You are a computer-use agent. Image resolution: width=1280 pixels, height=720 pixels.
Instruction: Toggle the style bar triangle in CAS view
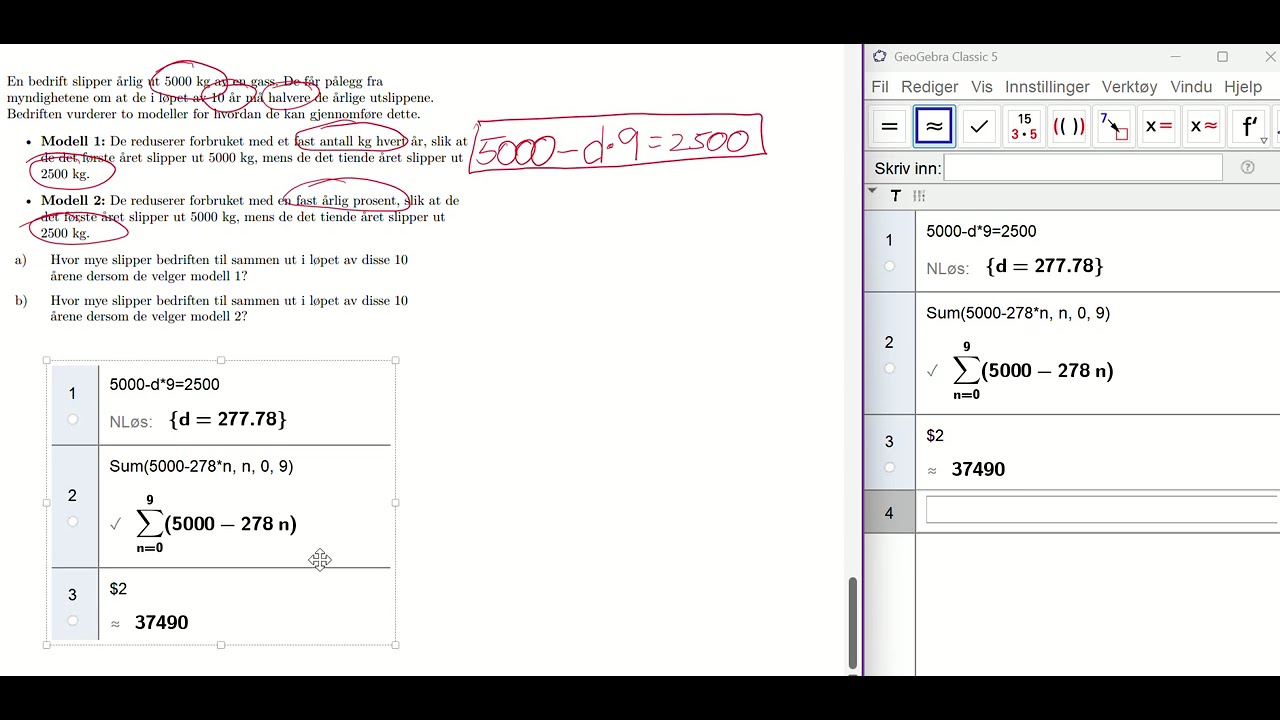pyautogui.click(x=872, y=191)
